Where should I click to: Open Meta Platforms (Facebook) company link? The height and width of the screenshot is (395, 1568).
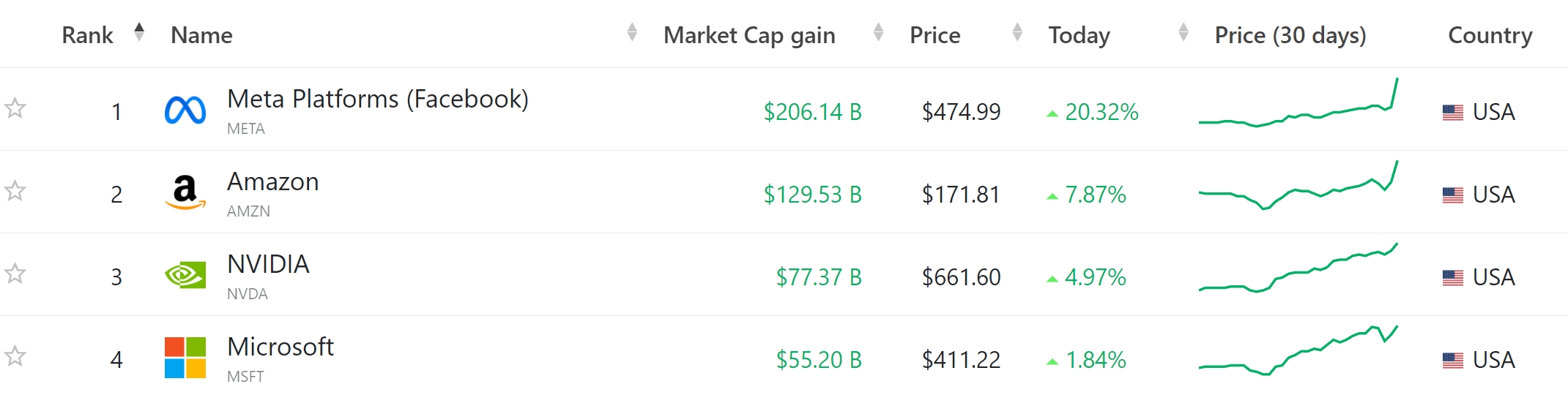tap(377, 99)
